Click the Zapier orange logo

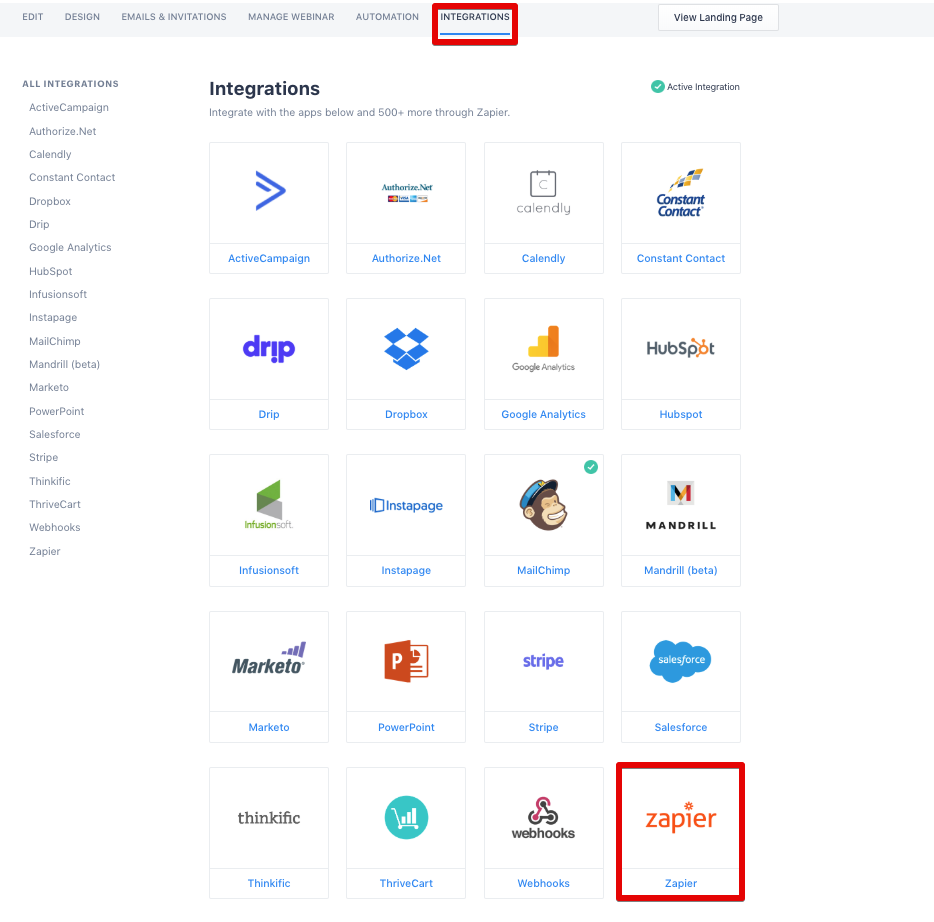681,817
